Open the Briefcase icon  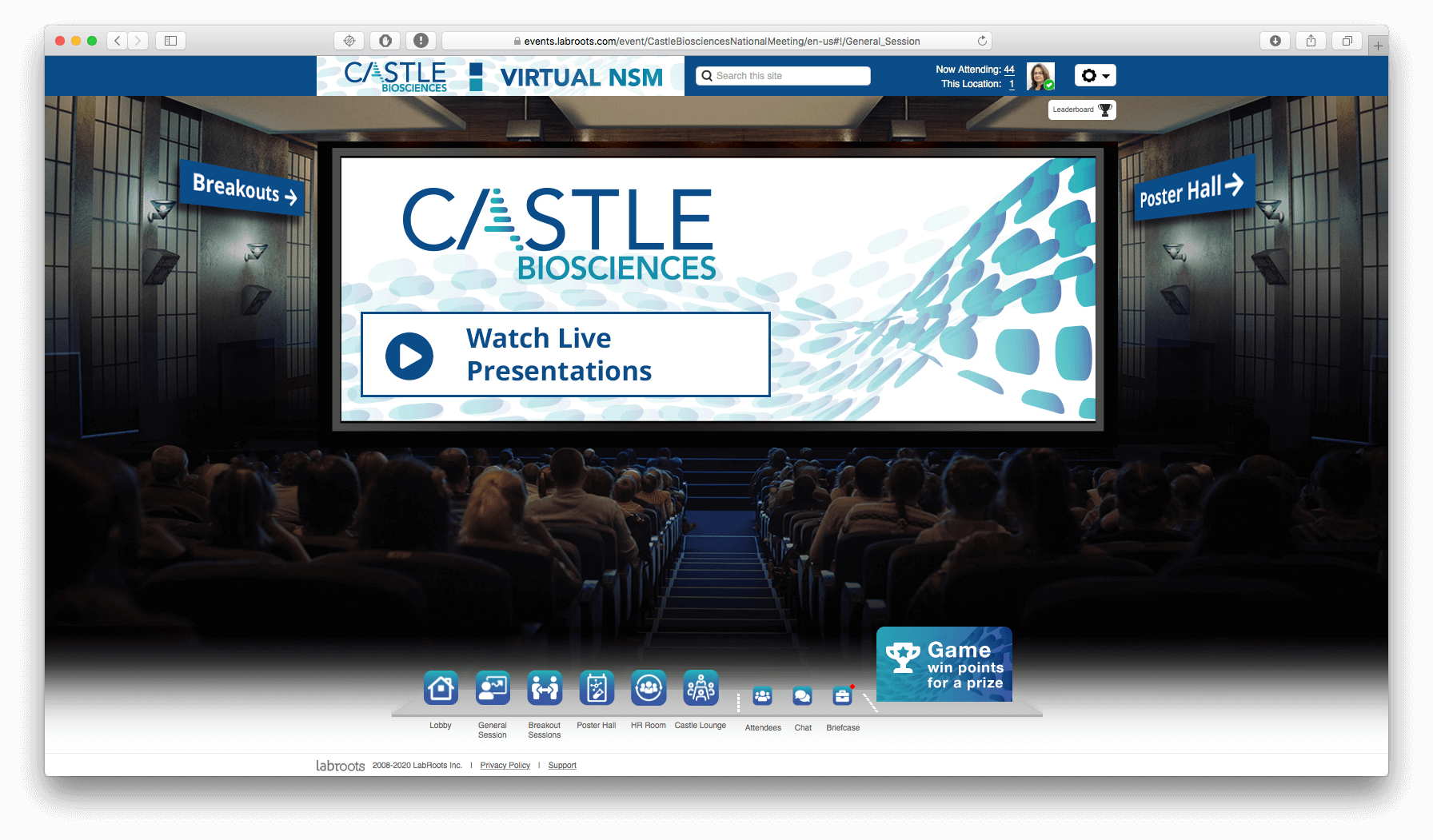[x=842, y=696]
